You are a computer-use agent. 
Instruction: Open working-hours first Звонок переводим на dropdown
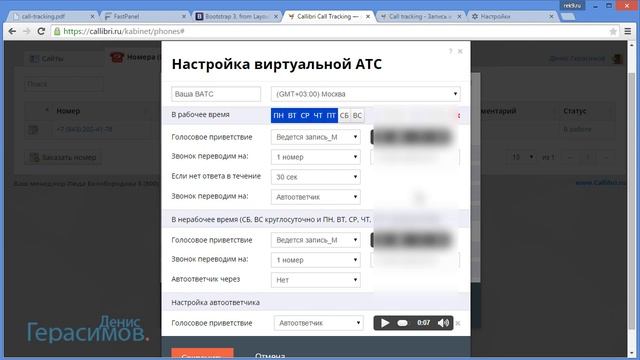(x=316, y=157)
